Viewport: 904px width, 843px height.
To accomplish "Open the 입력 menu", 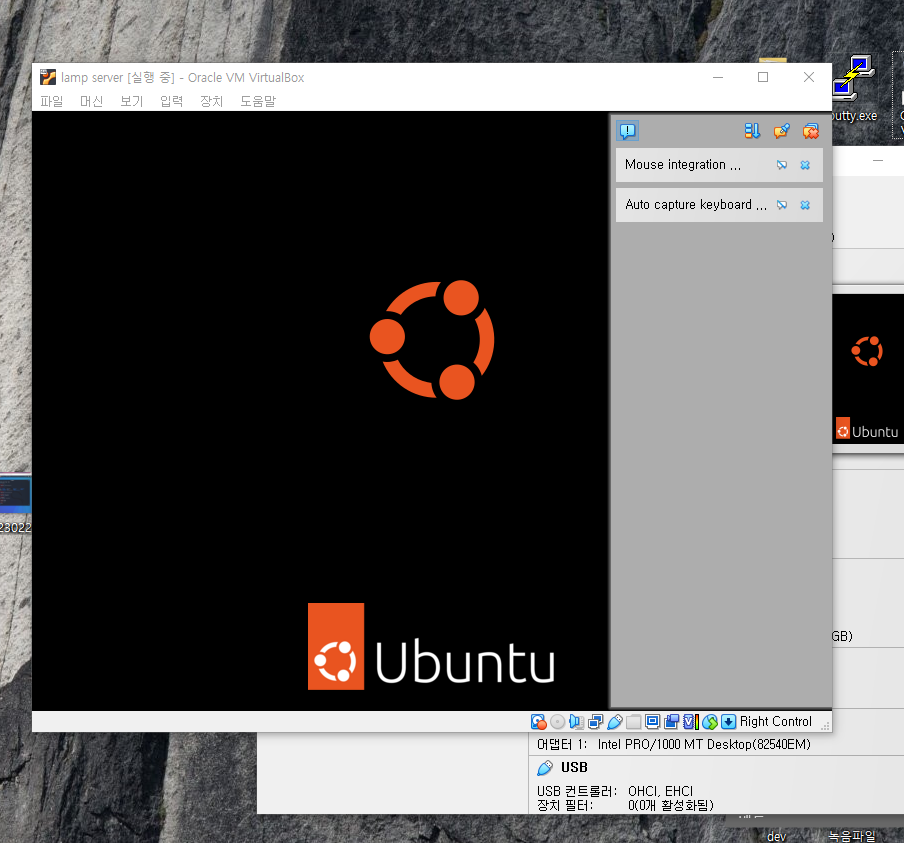I will tap(171, 101).
